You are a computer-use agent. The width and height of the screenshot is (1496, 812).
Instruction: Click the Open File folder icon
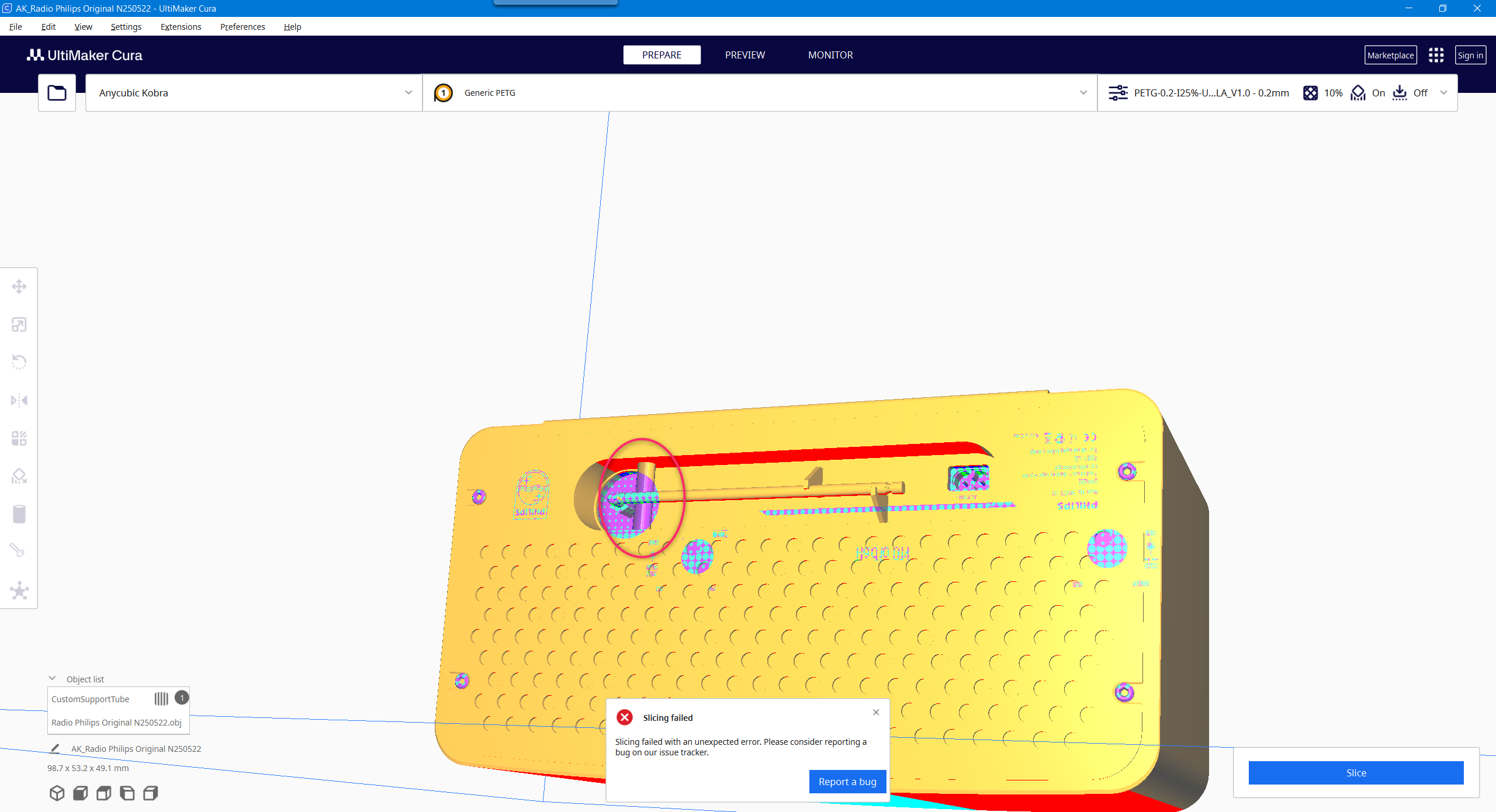point(56,92)
